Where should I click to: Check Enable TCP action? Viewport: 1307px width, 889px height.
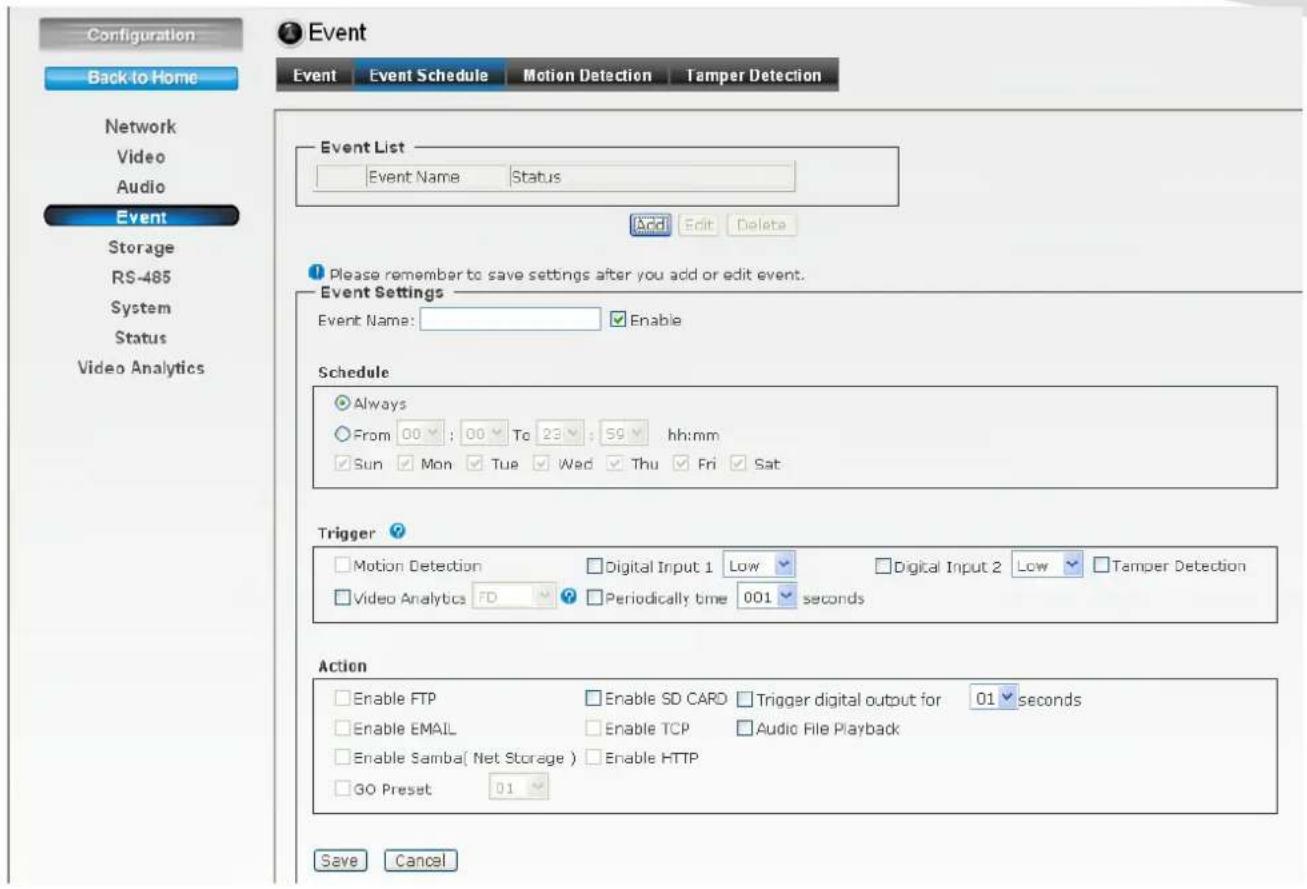[x=594, y=728]
